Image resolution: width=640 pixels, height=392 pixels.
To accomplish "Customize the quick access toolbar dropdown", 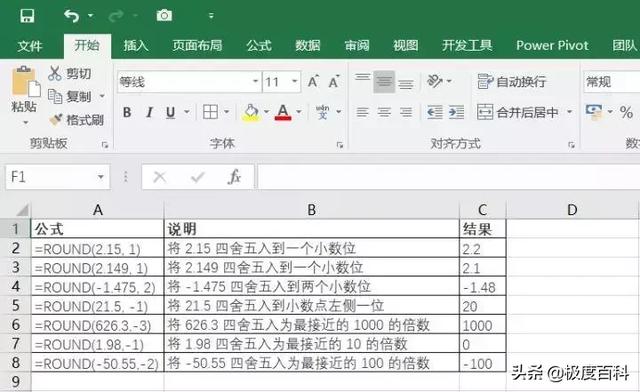I will (x=211, y=16).
